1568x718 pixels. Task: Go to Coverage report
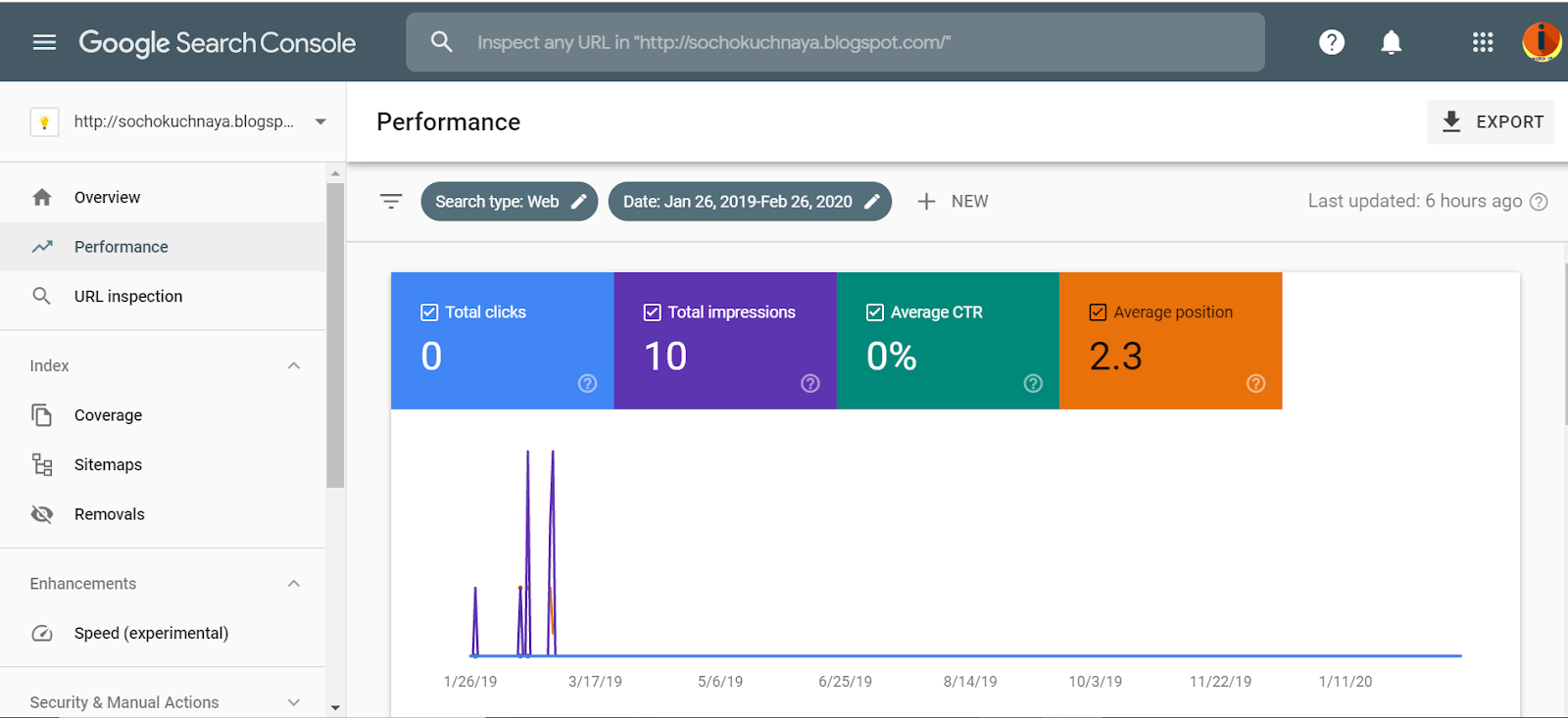pyautogui.click(x=108, y=415)
